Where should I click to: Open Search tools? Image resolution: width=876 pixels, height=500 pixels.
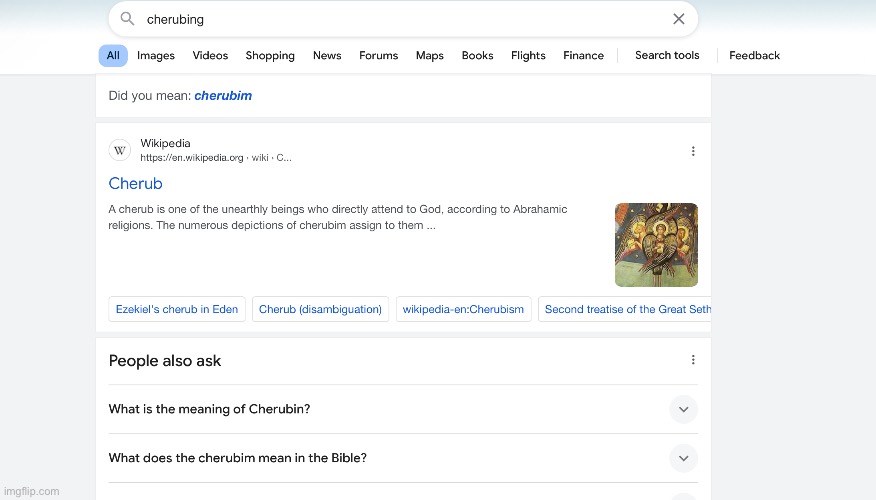[x=667, y=55]
